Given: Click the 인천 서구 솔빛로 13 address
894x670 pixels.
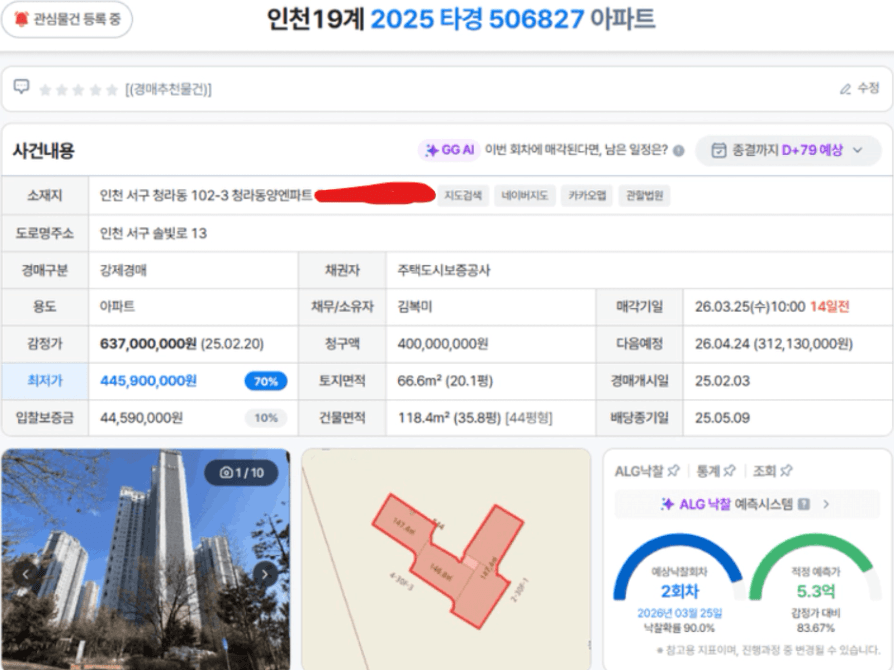Looking at the screenshot, I should tap(153, 233).
